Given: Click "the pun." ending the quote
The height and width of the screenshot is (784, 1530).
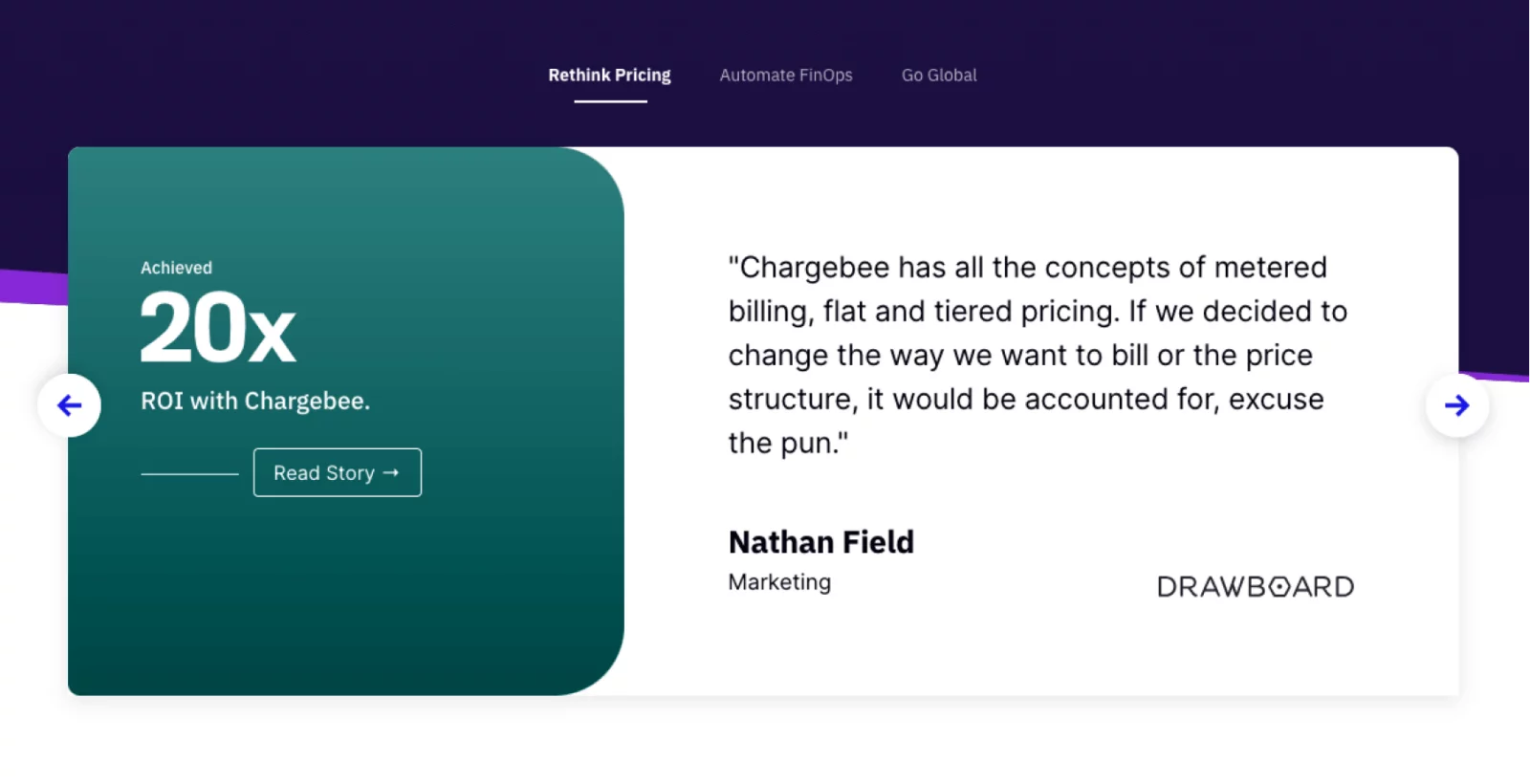Looking at the screenshot, I should (786, 444).
